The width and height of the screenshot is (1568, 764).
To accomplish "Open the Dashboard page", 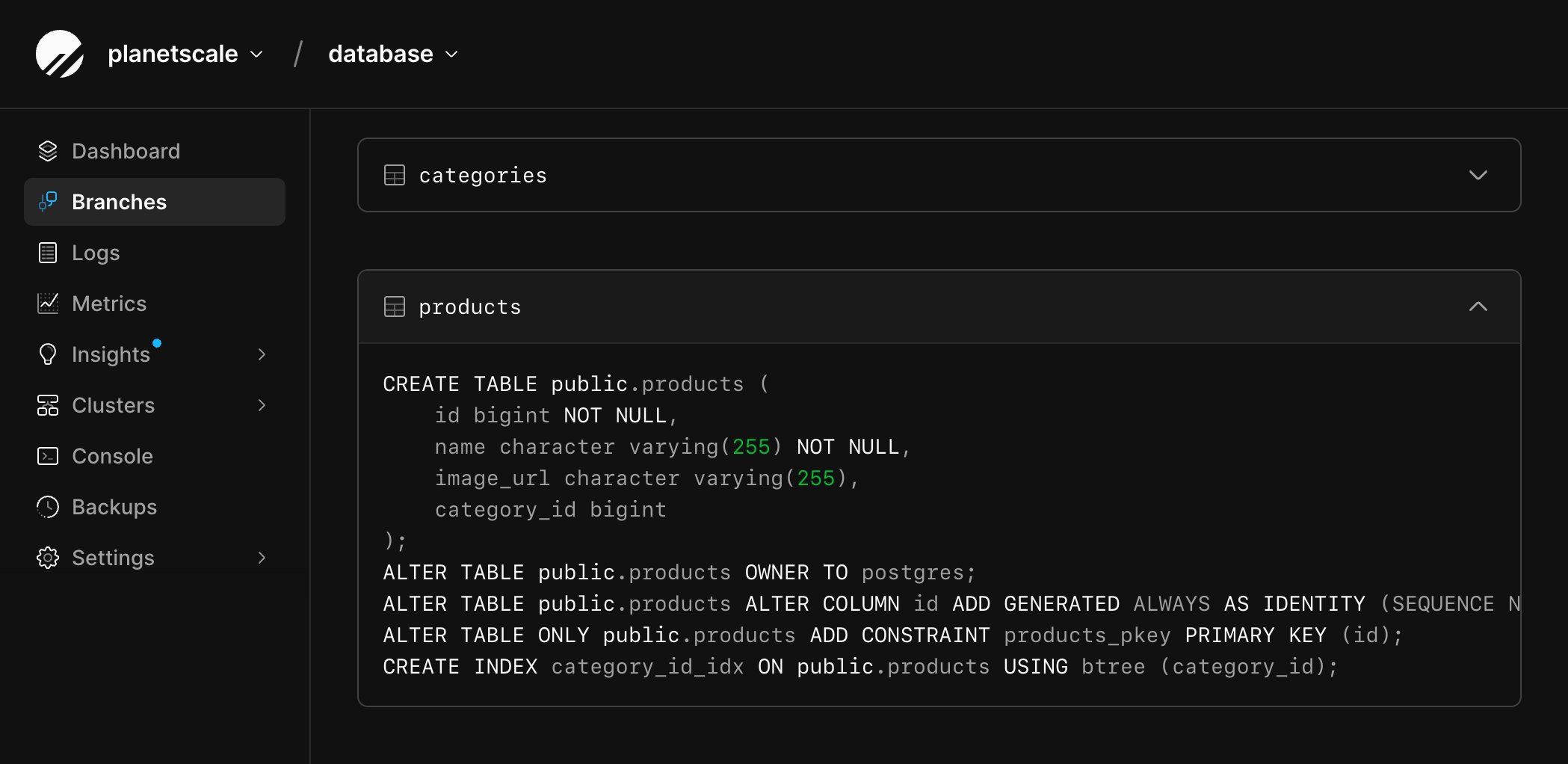I will click(155, 151).
